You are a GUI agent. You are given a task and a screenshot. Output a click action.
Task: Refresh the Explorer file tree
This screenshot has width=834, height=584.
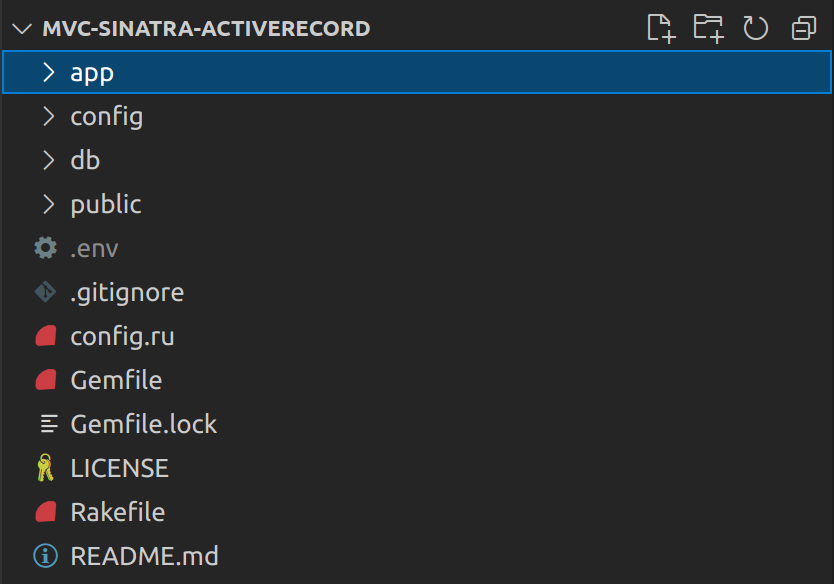[x=755, y=28]
